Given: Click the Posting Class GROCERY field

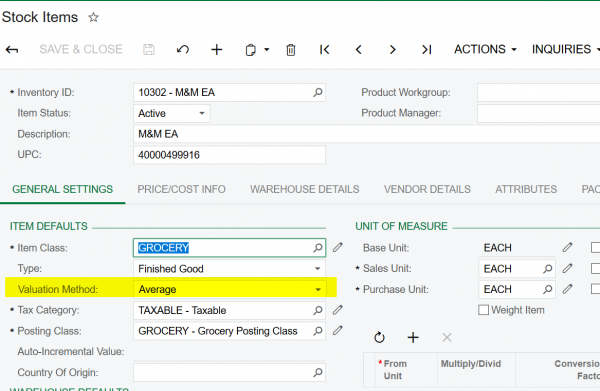Looking at the screenshot, I should tap(230, 331).
